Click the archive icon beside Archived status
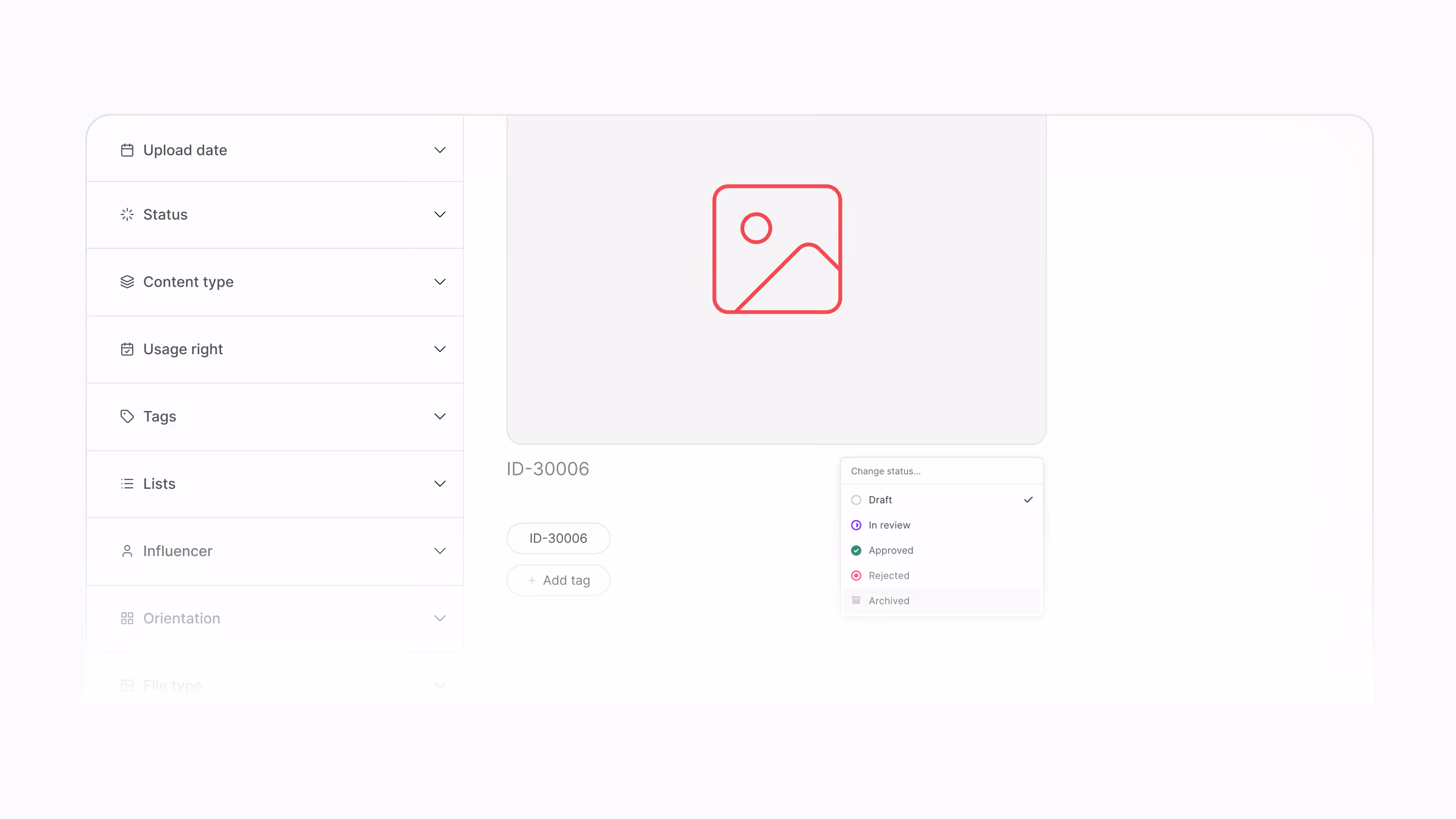1456x819 pixels. pos(856,600)
